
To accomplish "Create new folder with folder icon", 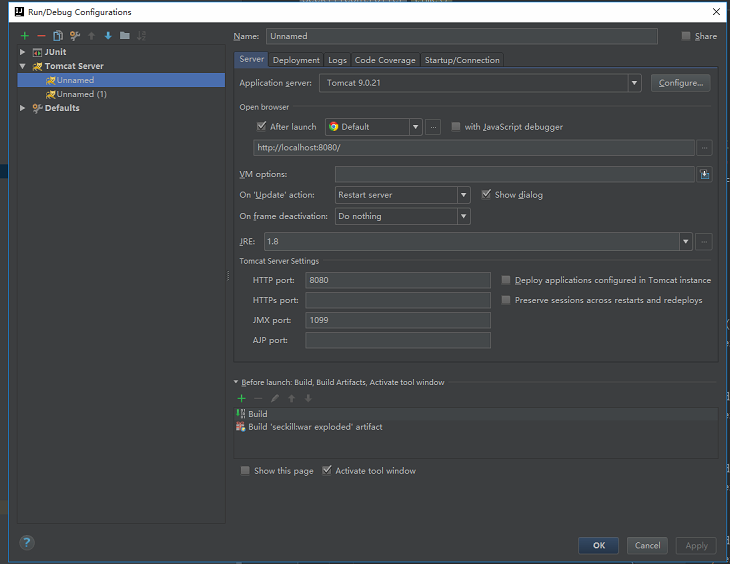I will click(x=125, y=35).
